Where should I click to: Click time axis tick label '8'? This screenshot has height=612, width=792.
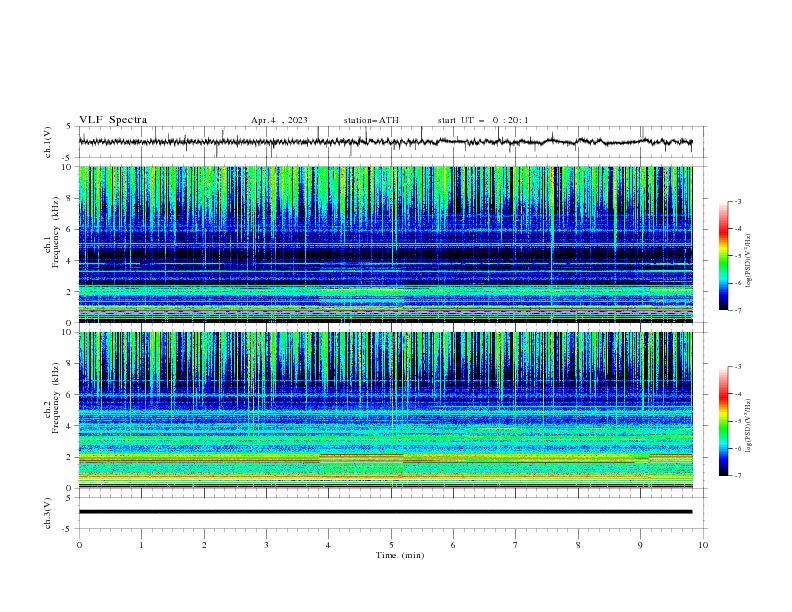pos(578,545)
